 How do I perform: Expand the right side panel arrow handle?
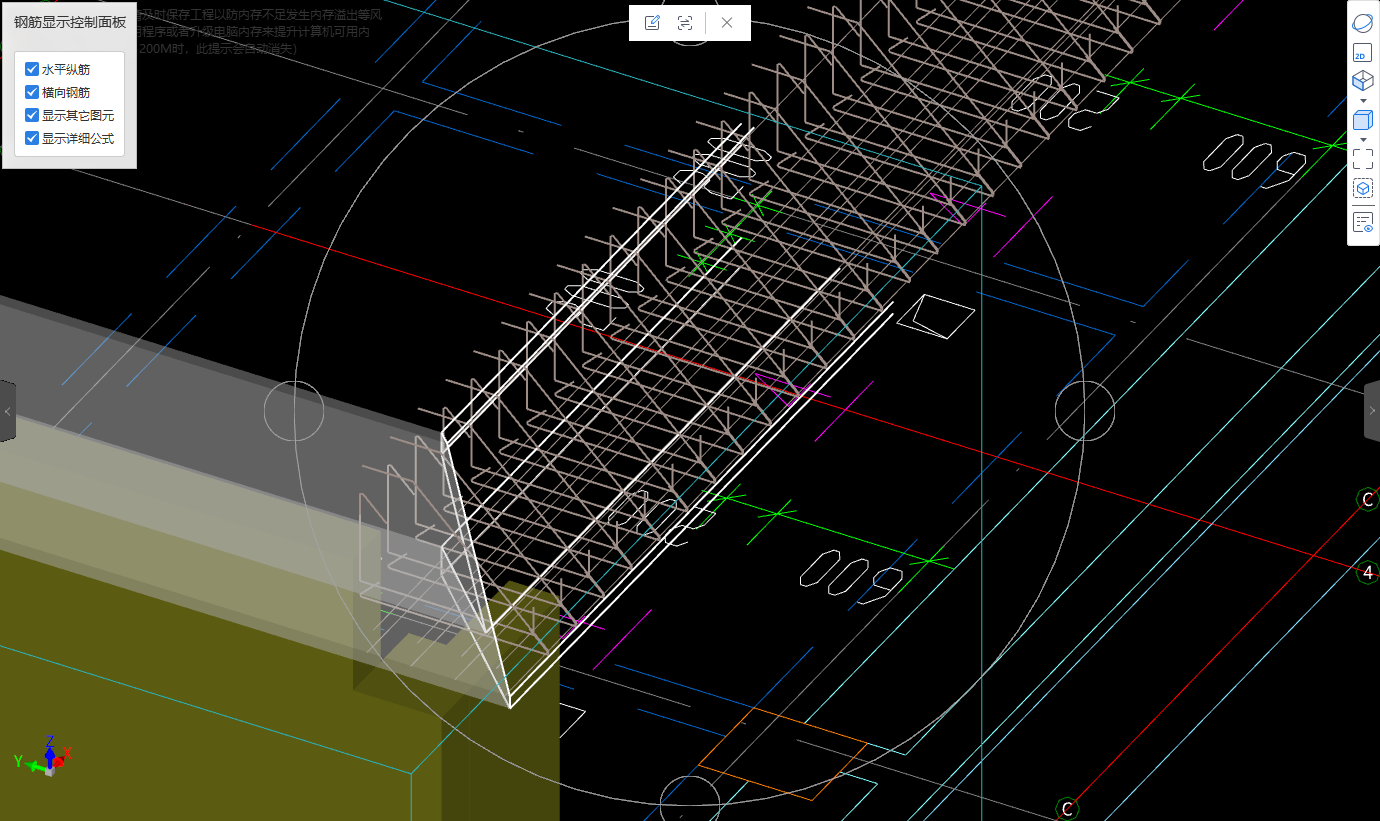coord(1372,411)
